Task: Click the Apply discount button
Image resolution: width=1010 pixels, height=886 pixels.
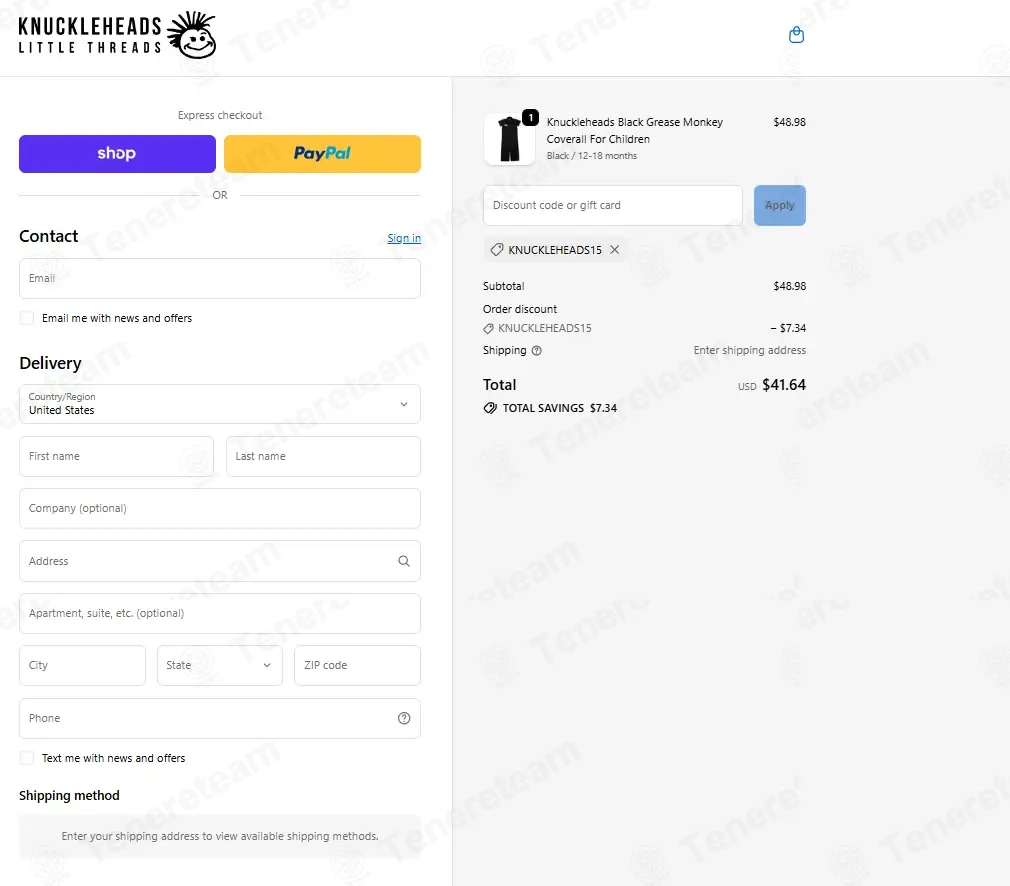Action: (x=779, y=206)
